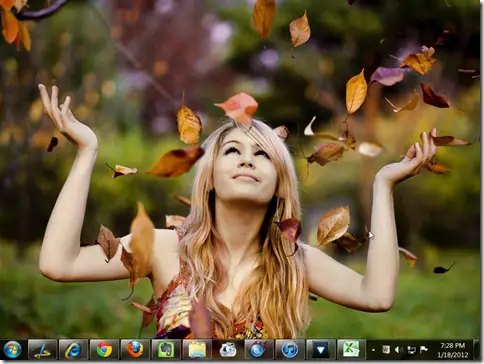The width and height of the screenshot is (484, 364).
Task: Launch Internet Explorer from the taskbar
Action: pyautogui.click(x=73, y=350)
